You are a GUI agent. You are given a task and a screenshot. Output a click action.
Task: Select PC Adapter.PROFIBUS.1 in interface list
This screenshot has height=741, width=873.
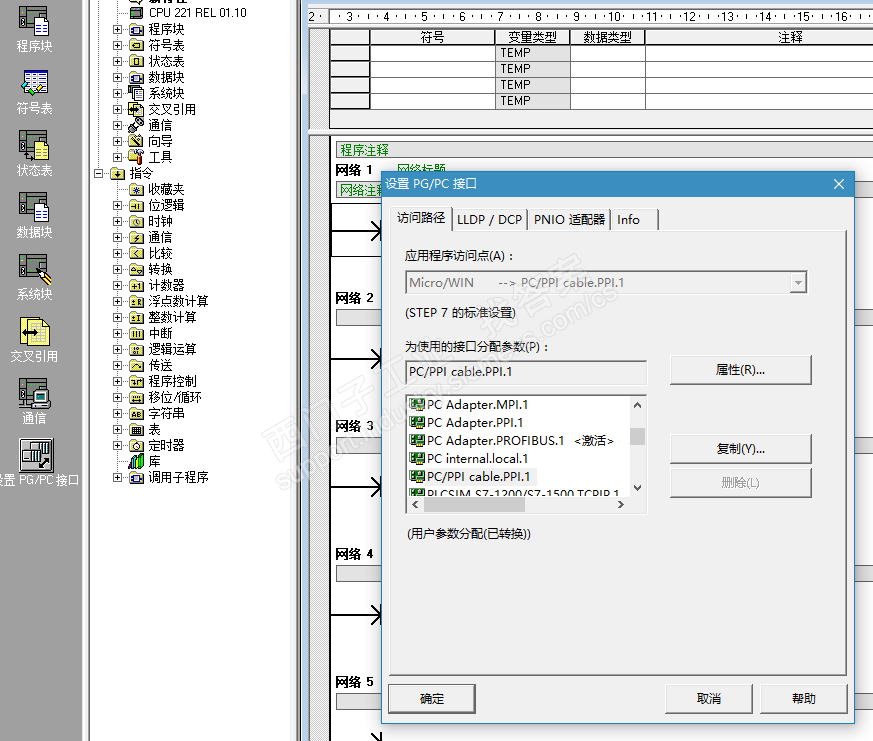click(x=512, y=440)
